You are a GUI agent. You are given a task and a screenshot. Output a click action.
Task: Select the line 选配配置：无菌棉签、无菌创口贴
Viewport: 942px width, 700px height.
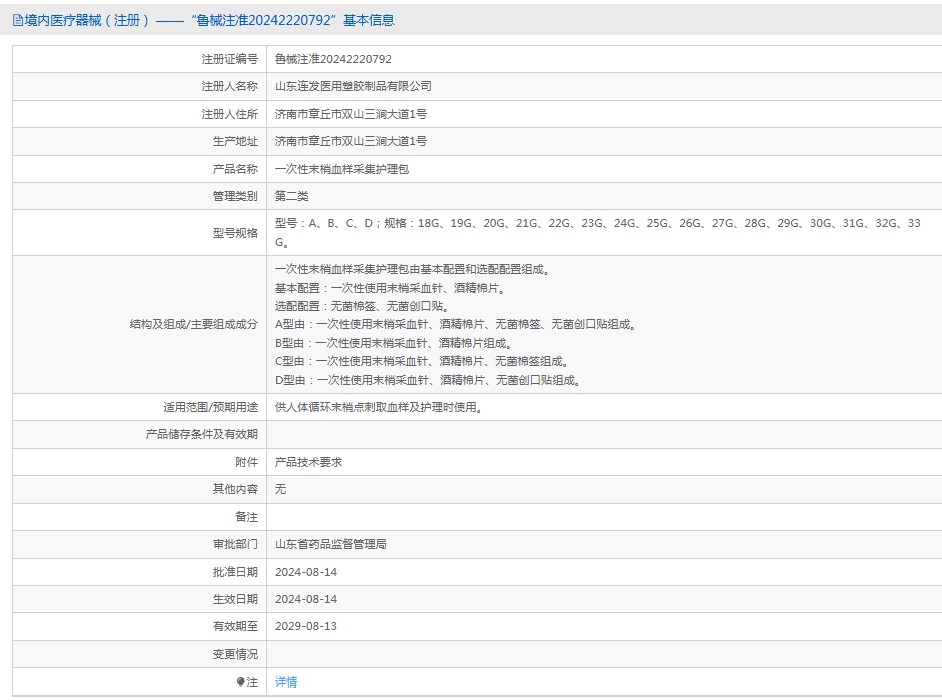(x=363, y=306)
